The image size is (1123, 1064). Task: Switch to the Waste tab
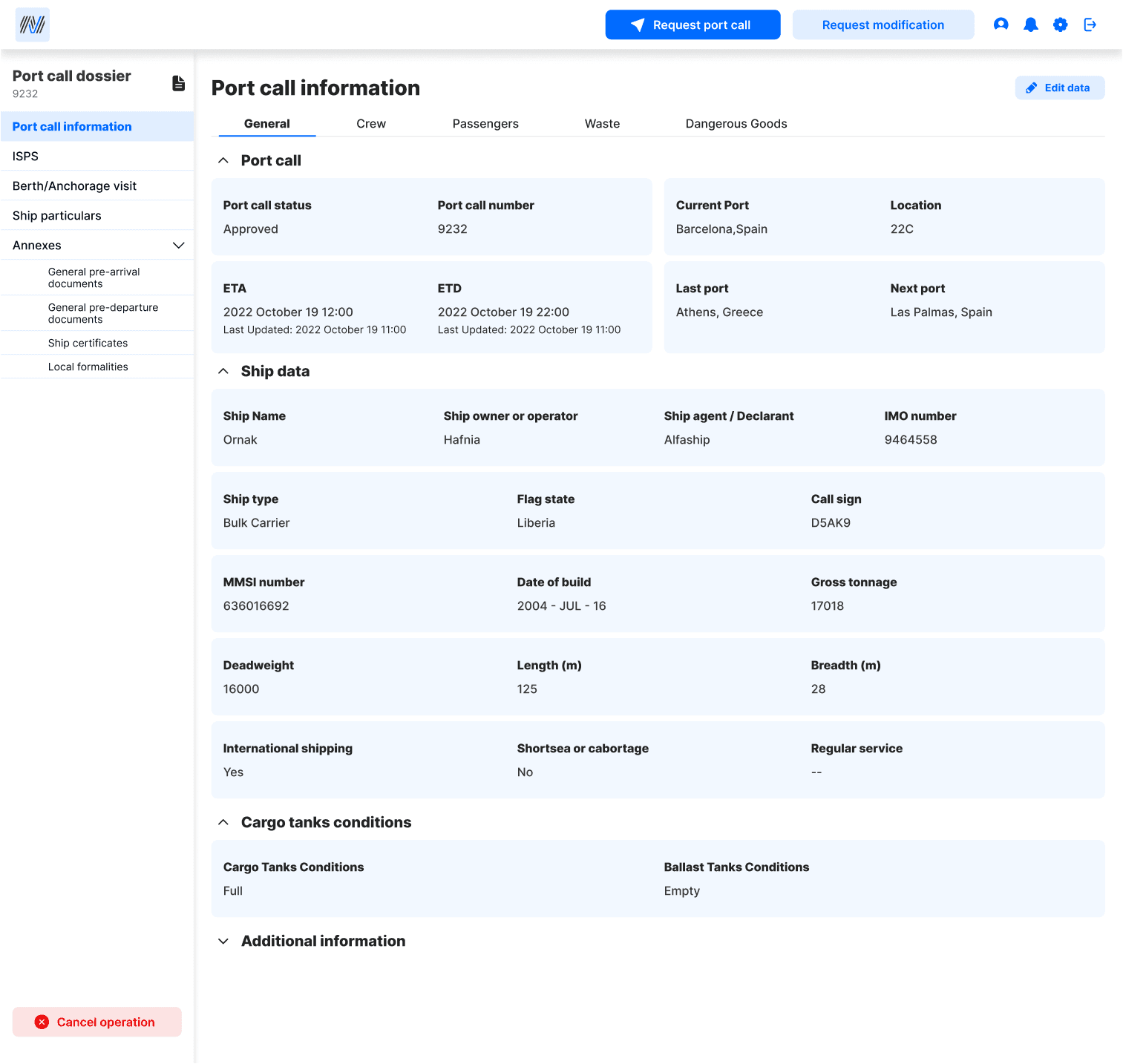click(602, 123)
